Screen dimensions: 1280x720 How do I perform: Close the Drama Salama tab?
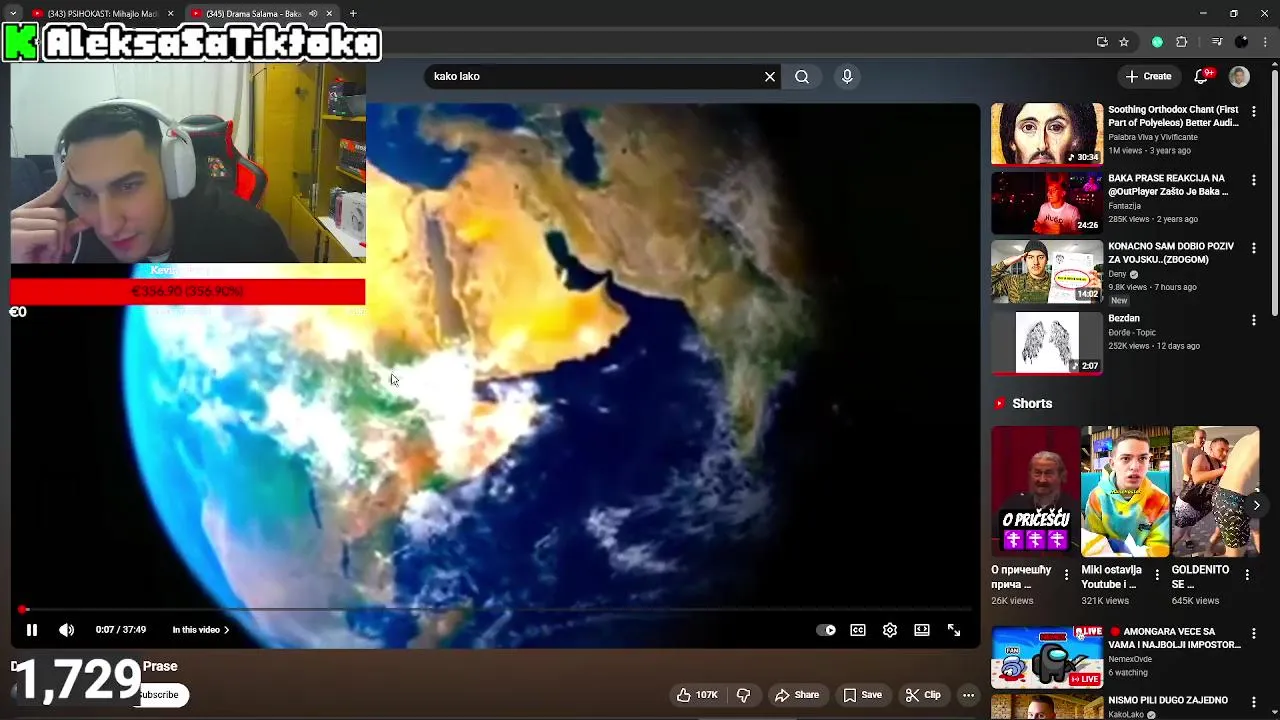[329, 14]
